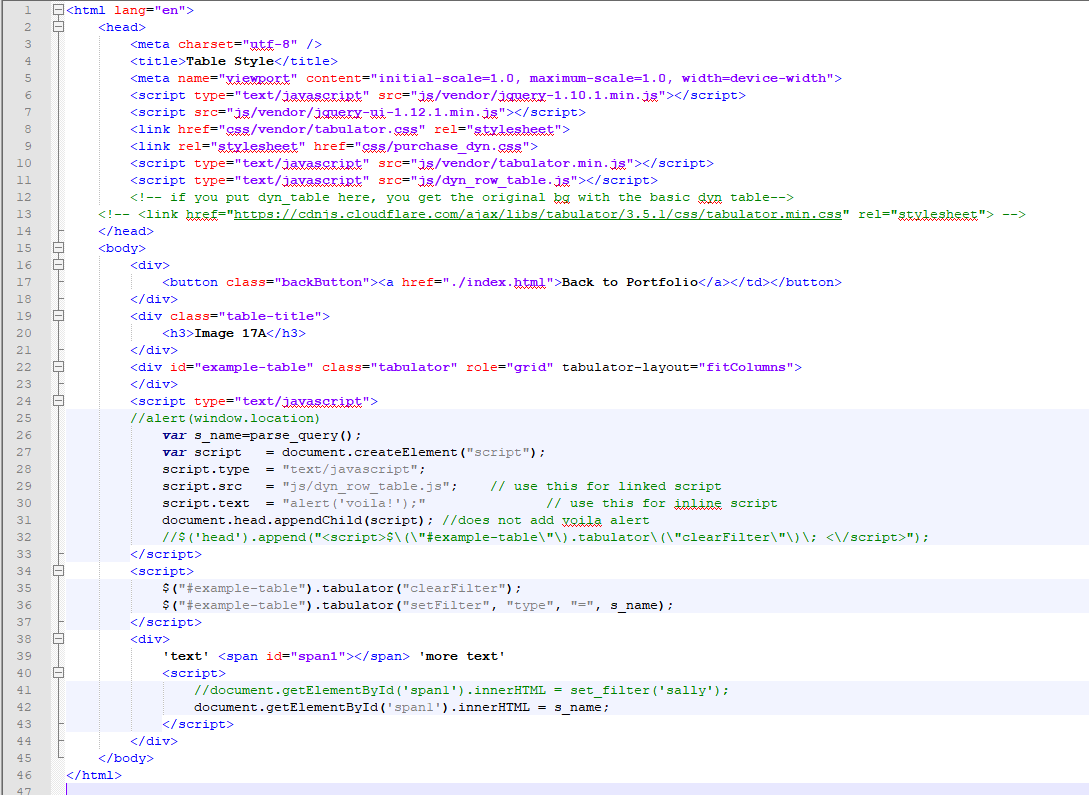Image resolution: width=1089 pixels, height=795 pixels.
Task: Click 'script.src' assignment on line 29
Action: coord(202,486)
